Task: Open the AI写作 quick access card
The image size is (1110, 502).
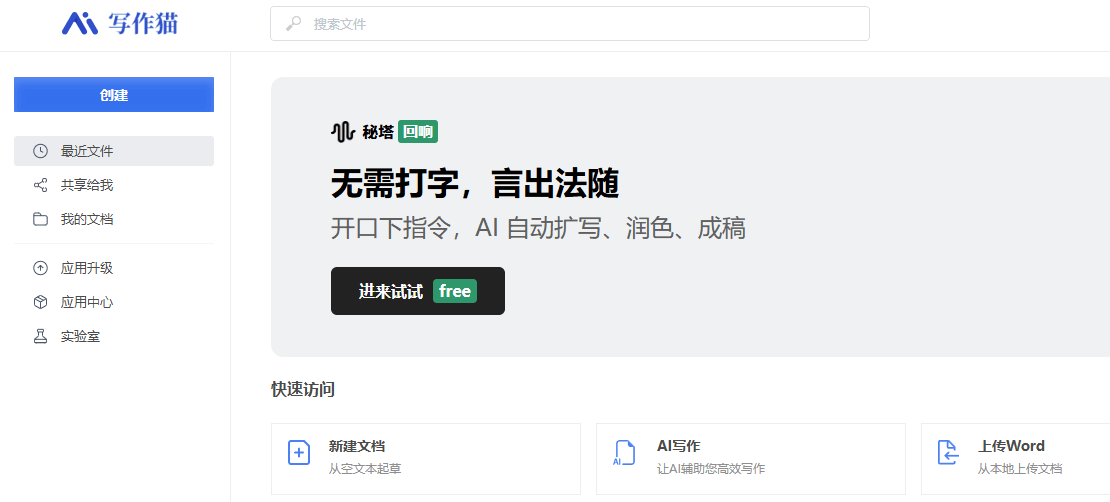Action: (x=750, y=459)
